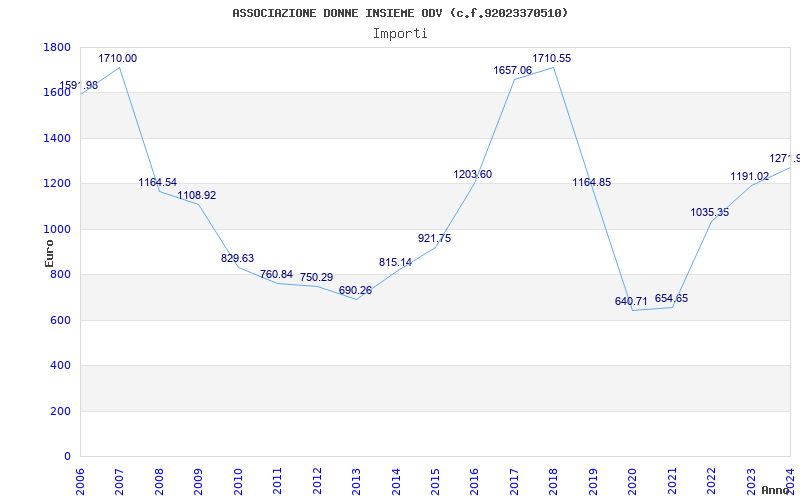Click the 1657.06 data label
Viewport: 800px width, 500px height.
[x=512, y=71]
